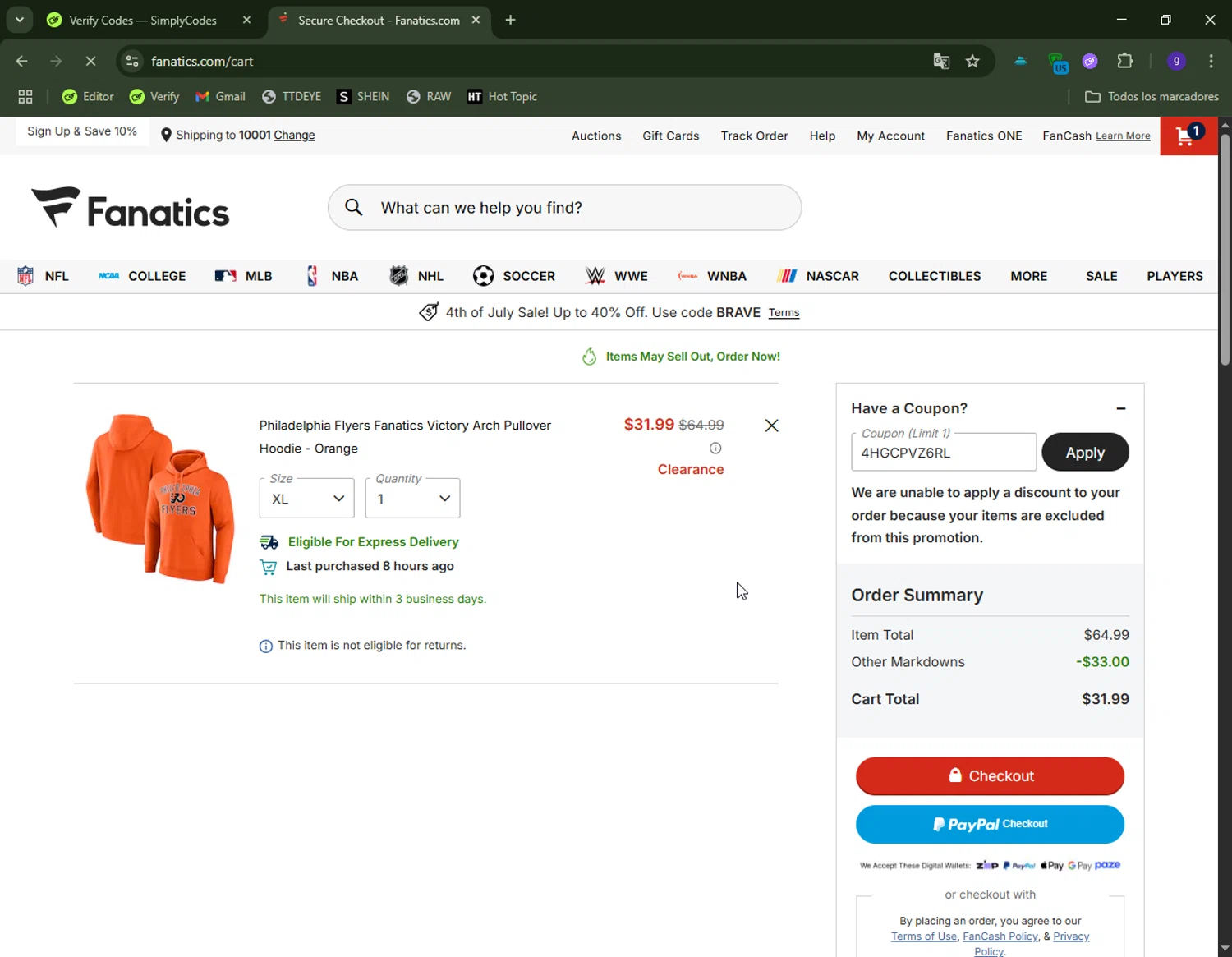
Task: Click the PayPal Checkout button
Action: click(990, 824)
